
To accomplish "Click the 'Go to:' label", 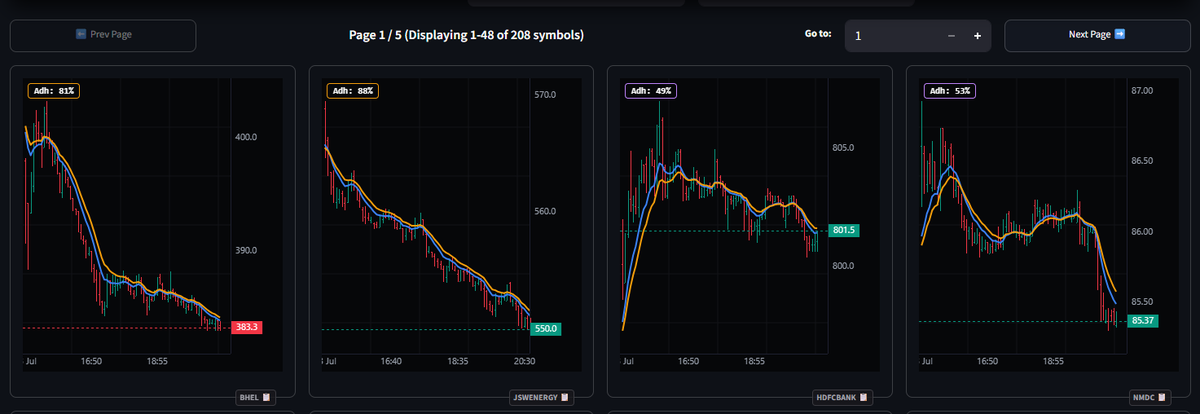I will [x=818, y=34].
